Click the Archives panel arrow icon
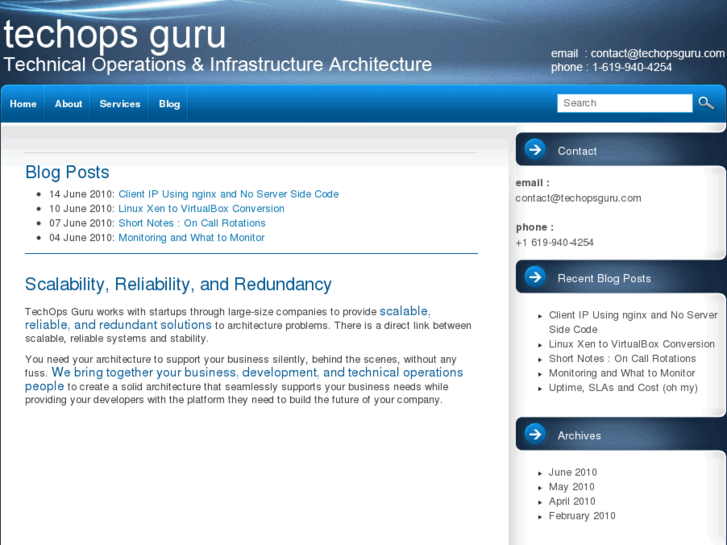 click(x=535, y=435)
